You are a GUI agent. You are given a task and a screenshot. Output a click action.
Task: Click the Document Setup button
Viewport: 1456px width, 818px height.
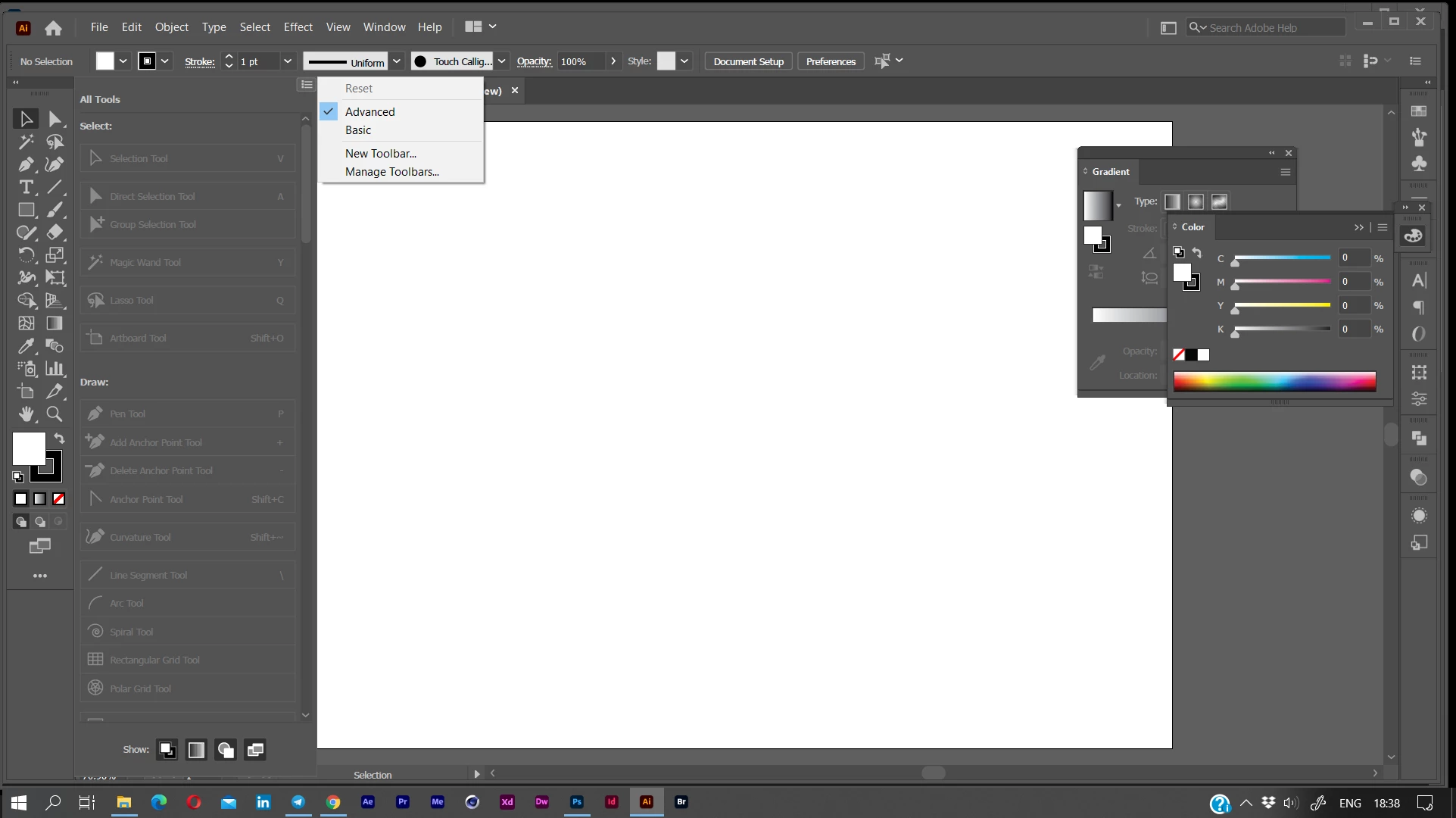coord(748,61)
